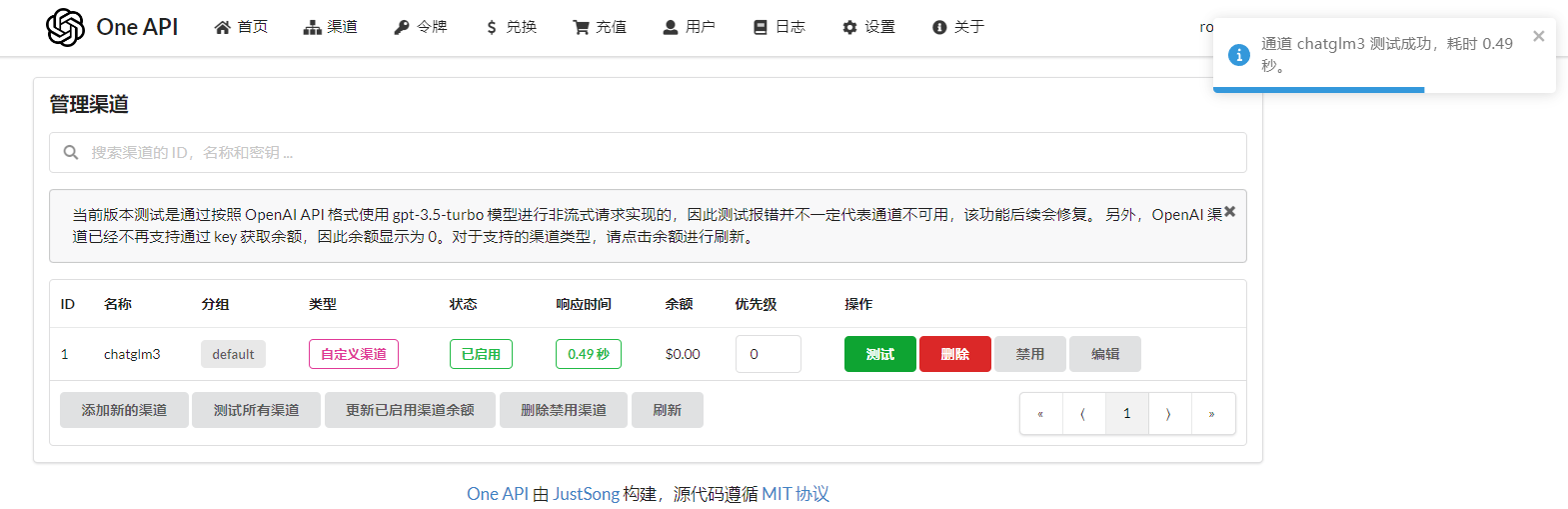Open the 关于 about page
Screen dimensions: 1568x509
957,27
